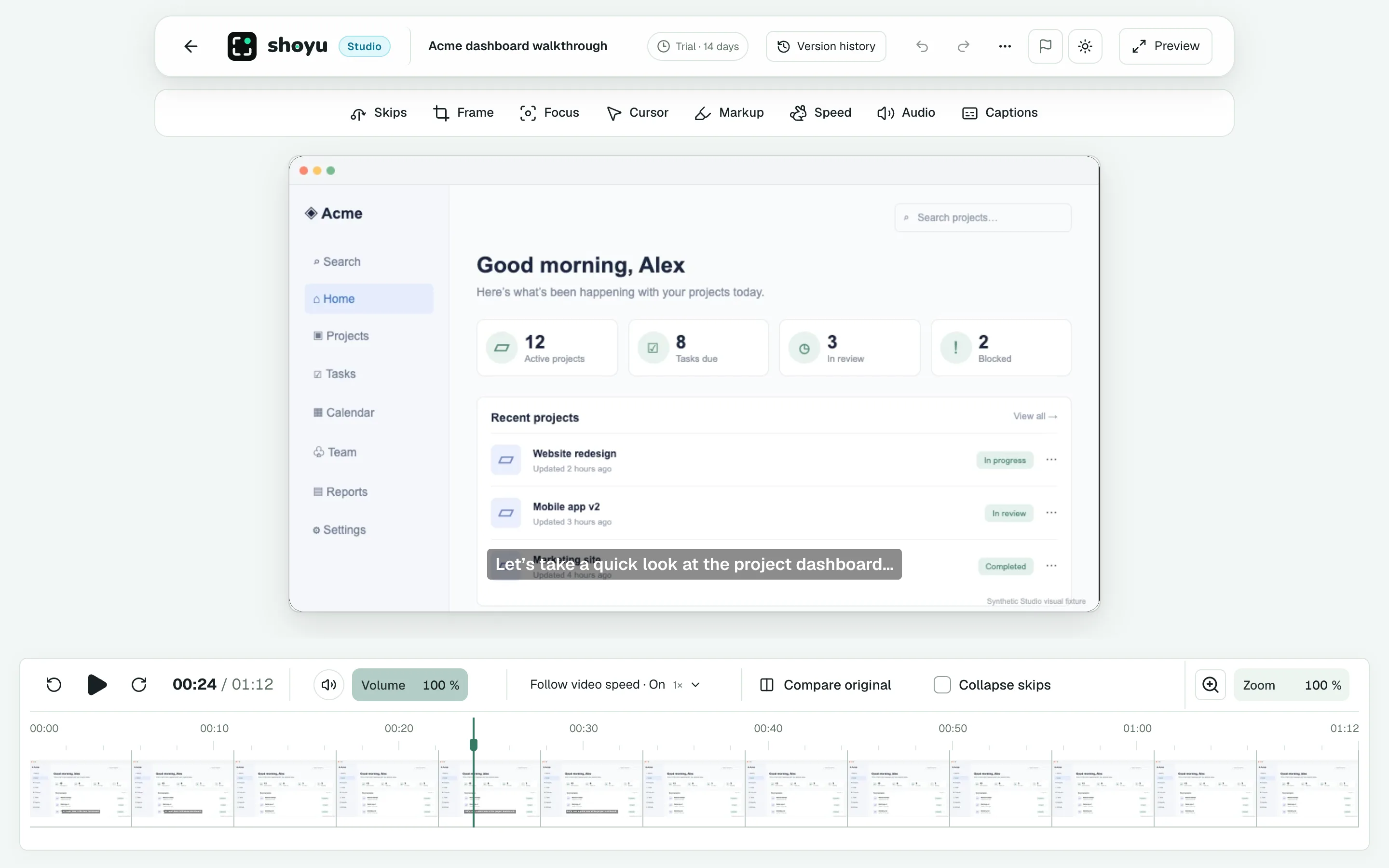
Task: Click Reports in the Acme preview sidebar
Action: click(340, 492)
